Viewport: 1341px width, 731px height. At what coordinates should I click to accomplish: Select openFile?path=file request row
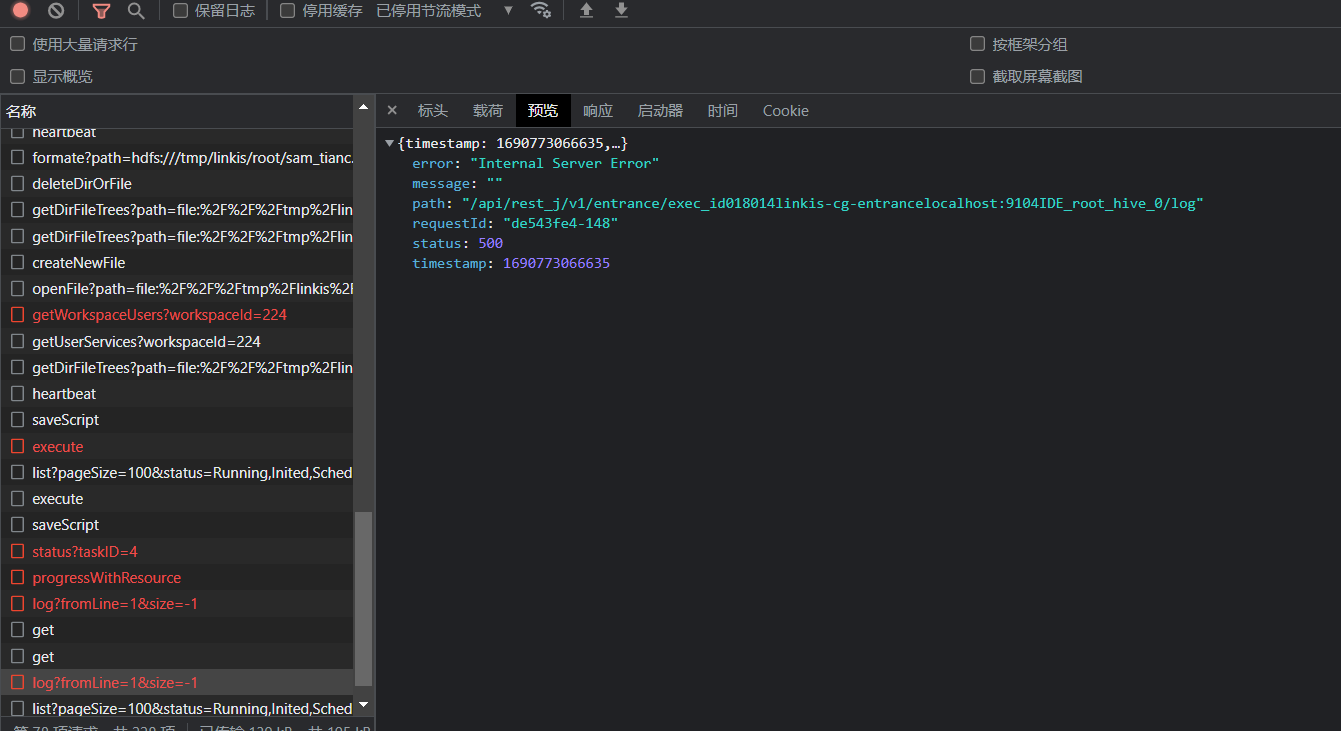click(177, 289)
